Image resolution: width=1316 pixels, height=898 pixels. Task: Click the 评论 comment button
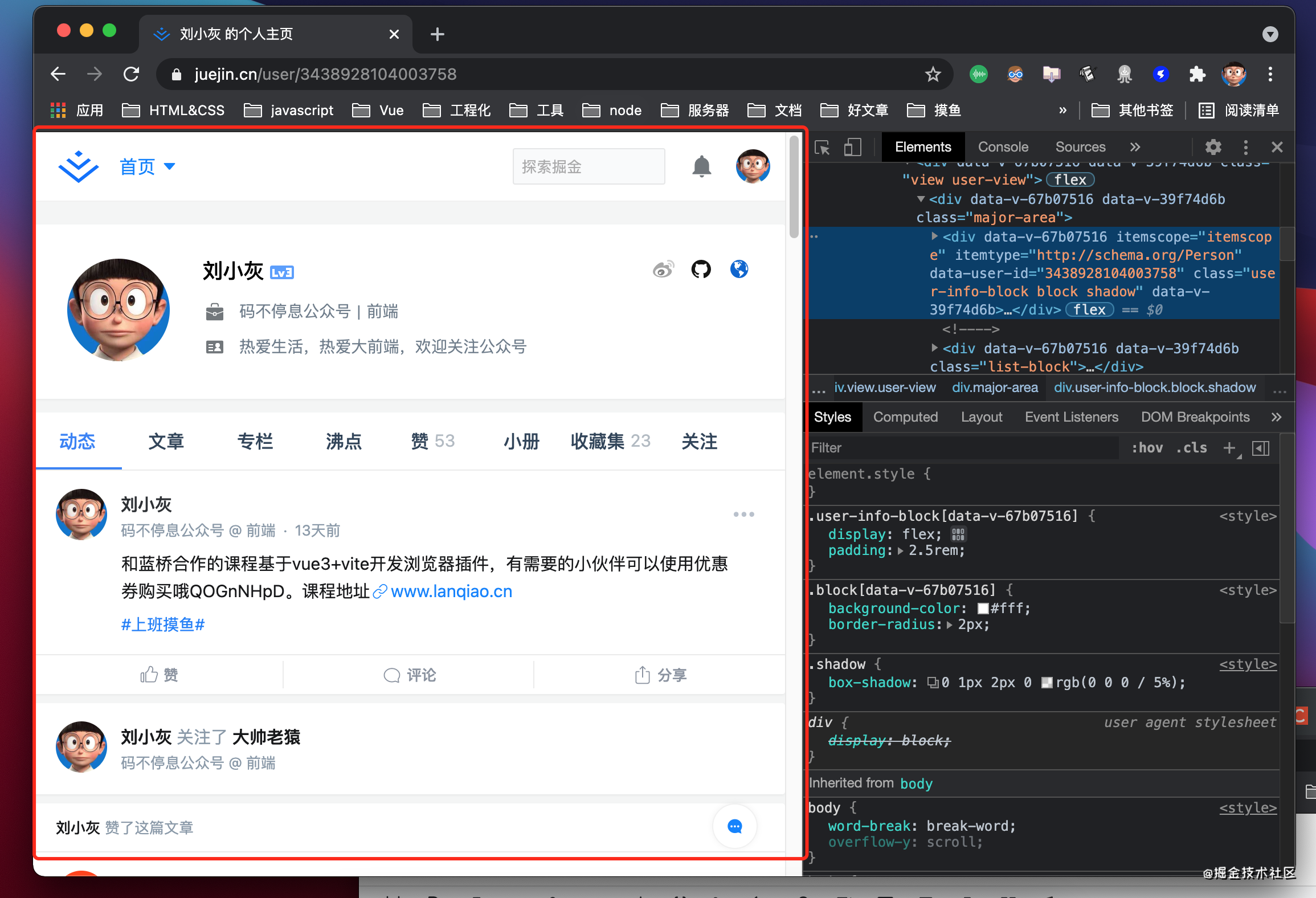click(409, 675)
